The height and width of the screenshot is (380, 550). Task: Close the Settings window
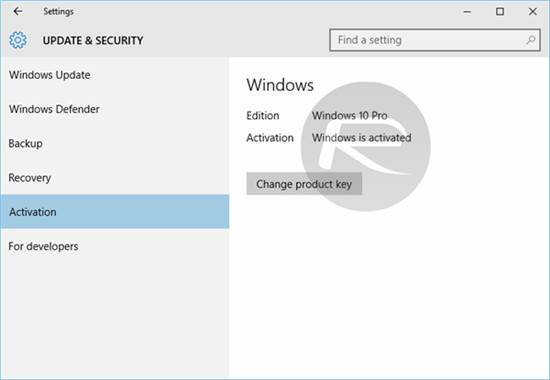(x=532, y=12)
